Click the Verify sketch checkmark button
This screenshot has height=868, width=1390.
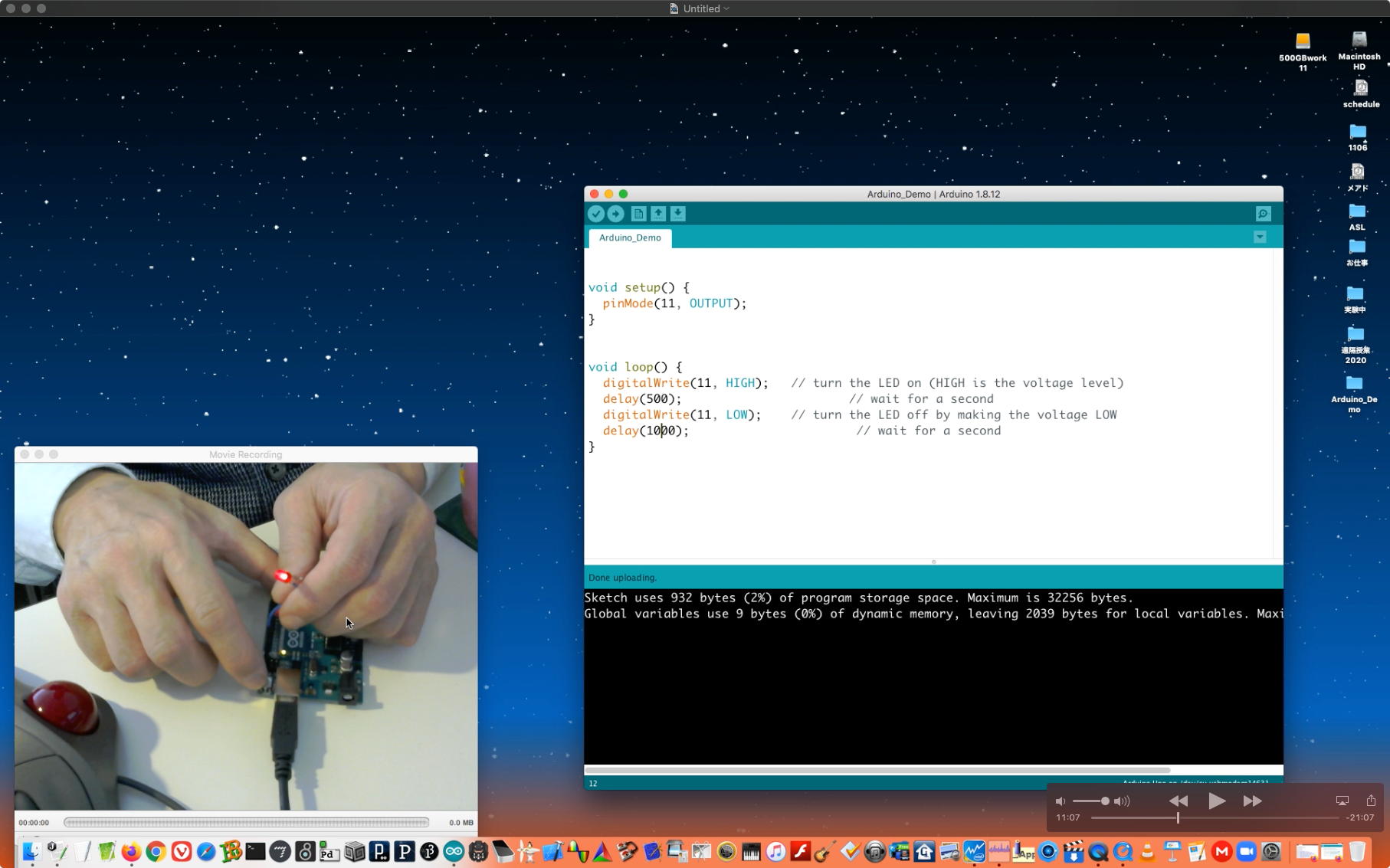(596, 214)
